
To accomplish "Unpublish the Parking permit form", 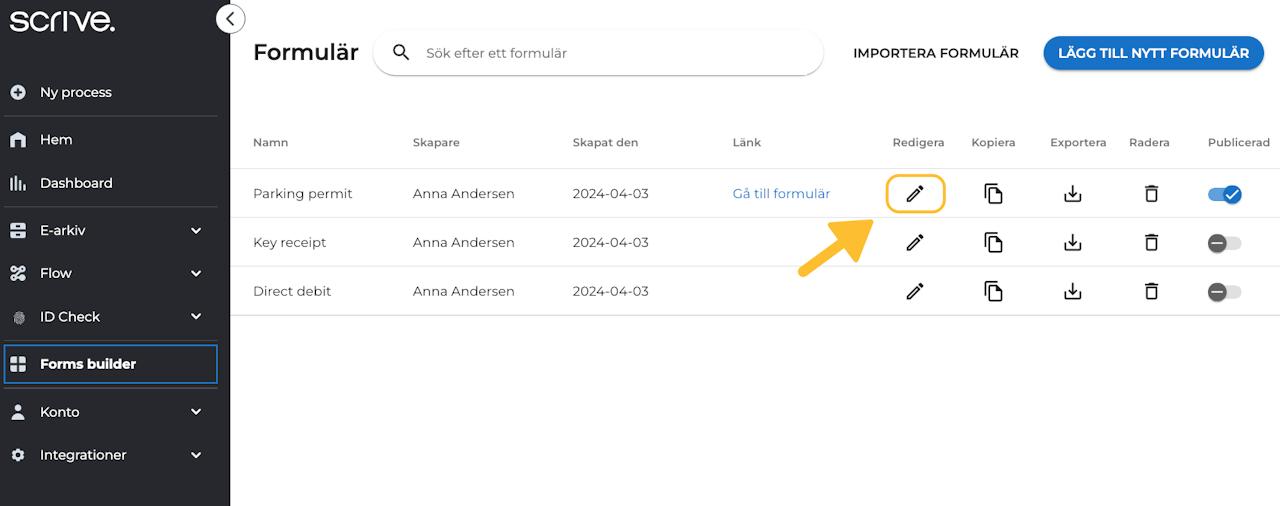I will pyautogui.click(x=1224, y=194).
